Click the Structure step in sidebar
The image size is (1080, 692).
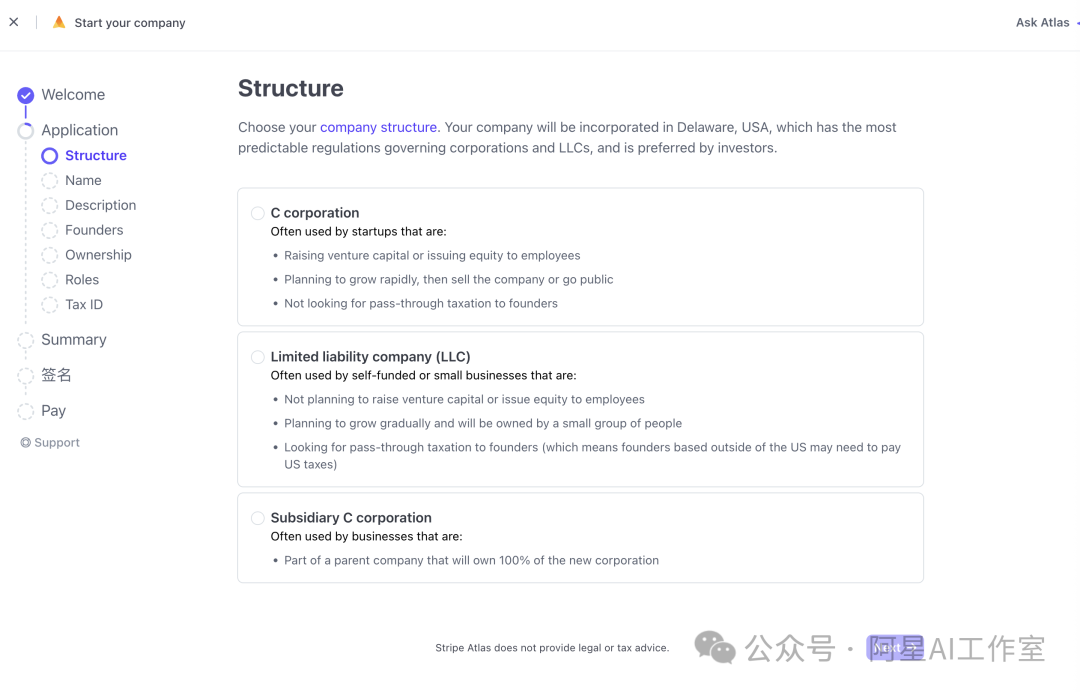click(x=95, y=155)
